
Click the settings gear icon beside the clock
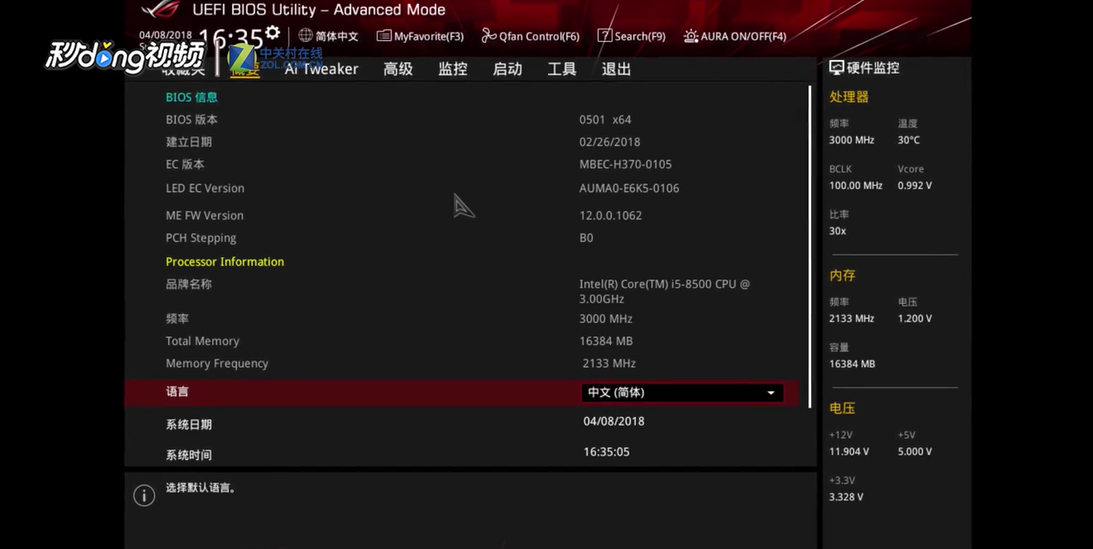pos(273,33)
